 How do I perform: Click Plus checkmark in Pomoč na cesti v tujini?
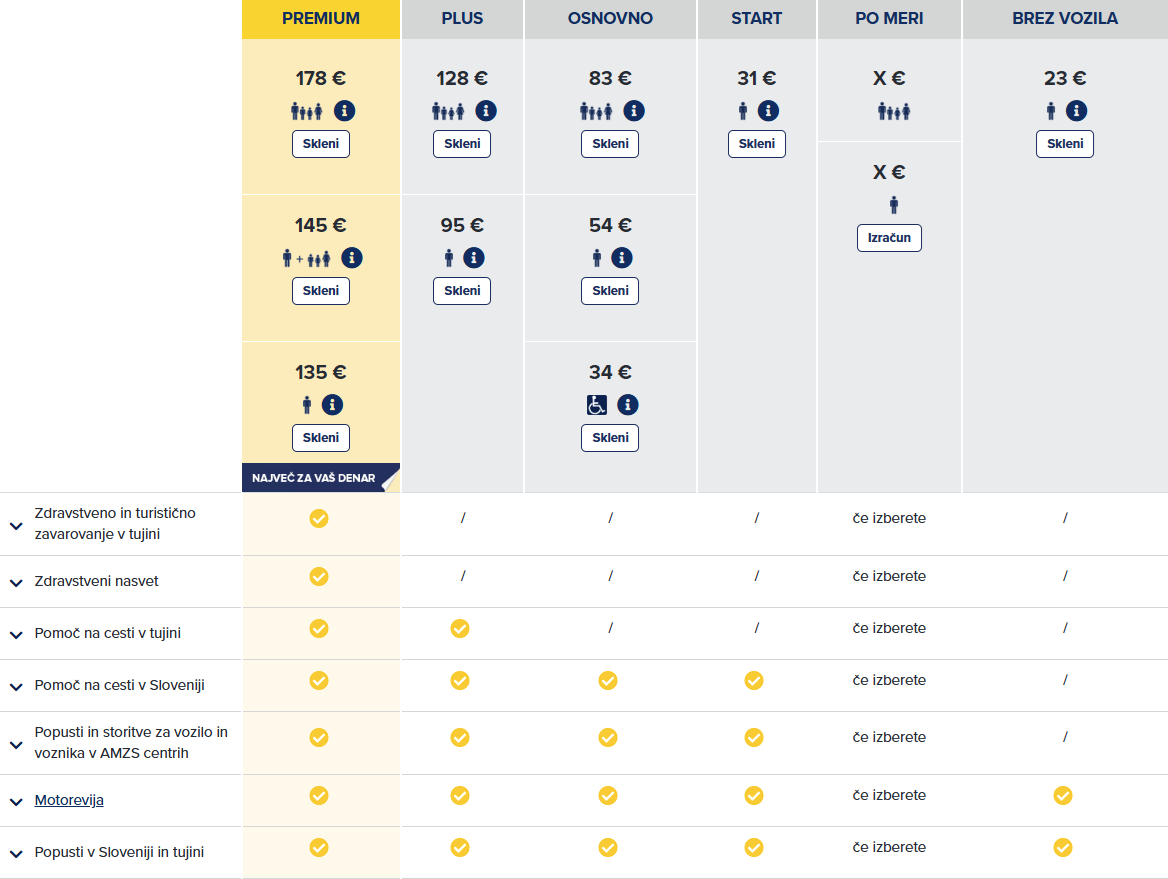coord(460,629)
